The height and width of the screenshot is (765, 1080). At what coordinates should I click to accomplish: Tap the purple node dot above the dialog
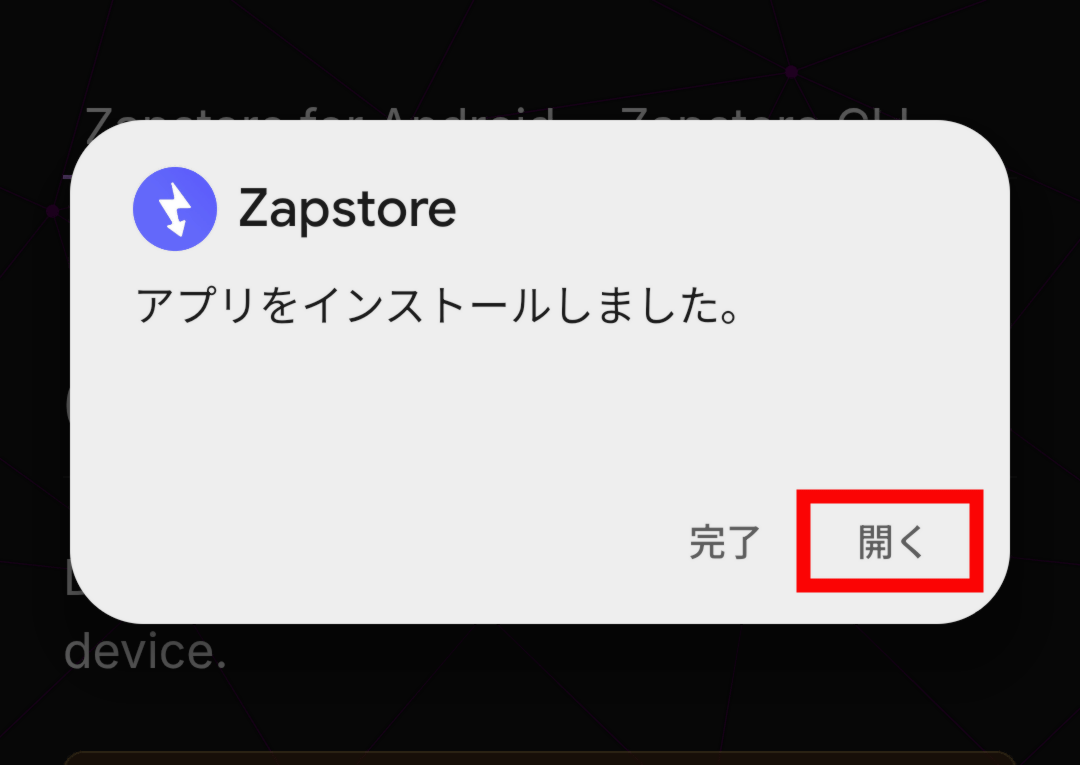(x=791, y=71)
